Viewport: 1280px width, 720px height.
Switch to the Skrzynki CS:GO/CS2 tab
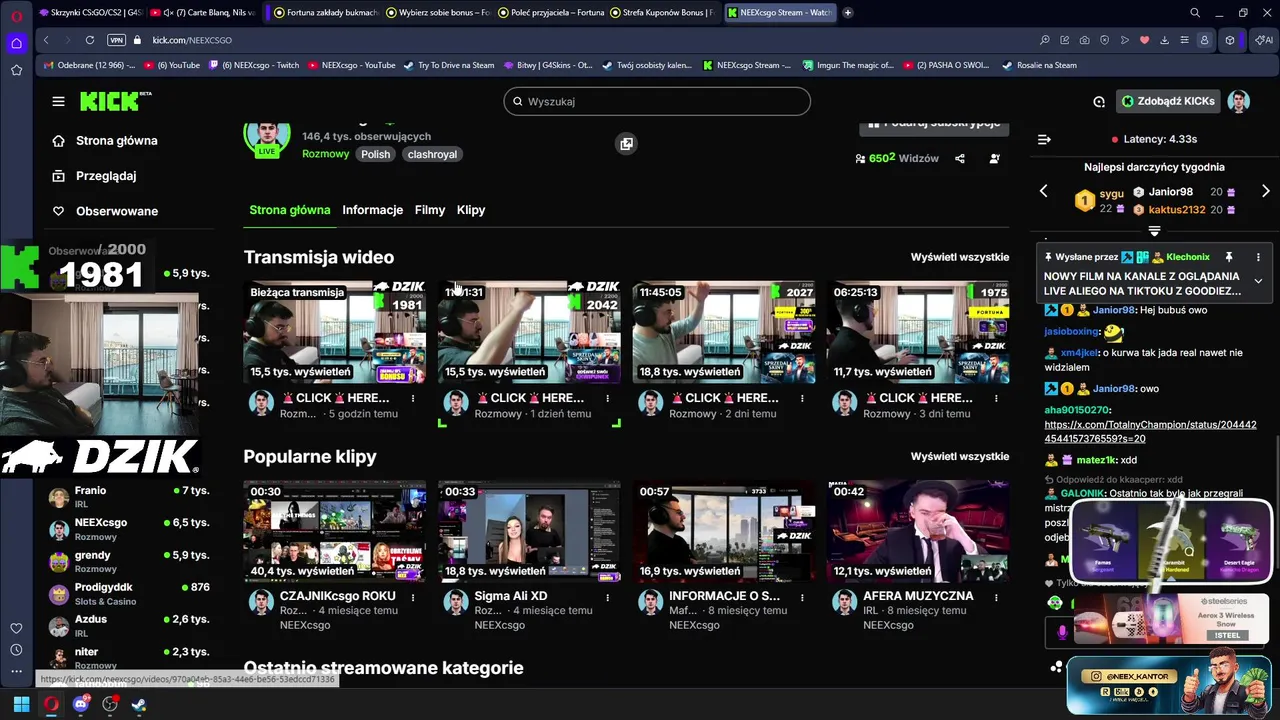[x=91, y=13]
